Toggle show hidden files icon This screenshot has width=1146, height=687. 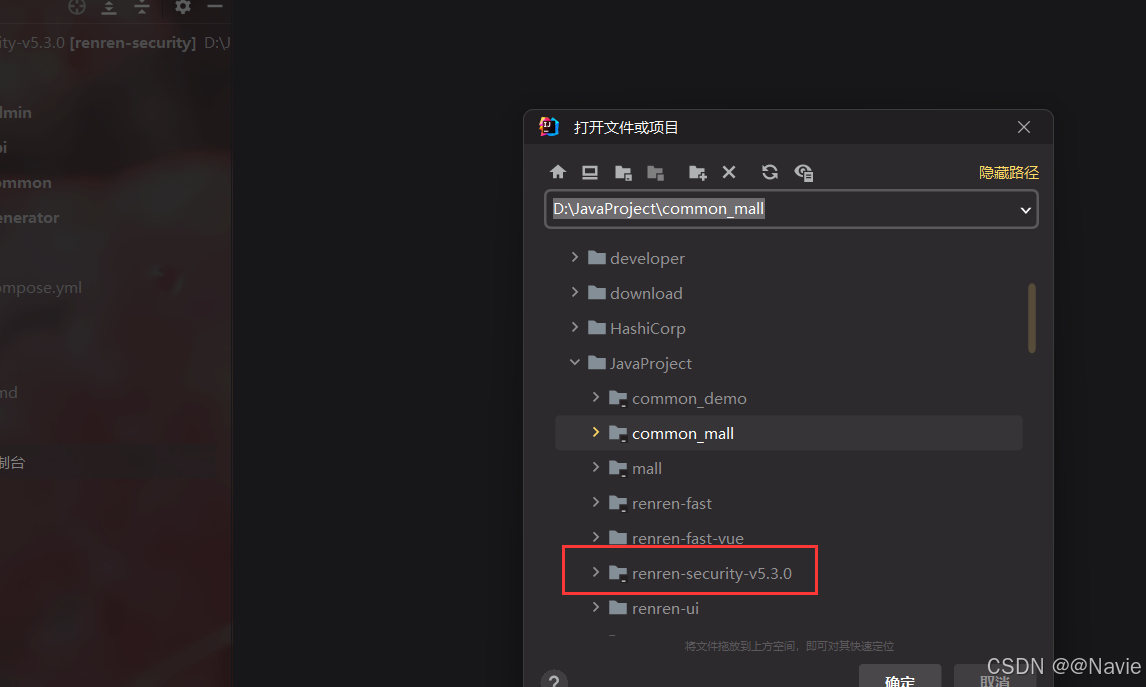(x=804, y=172)
